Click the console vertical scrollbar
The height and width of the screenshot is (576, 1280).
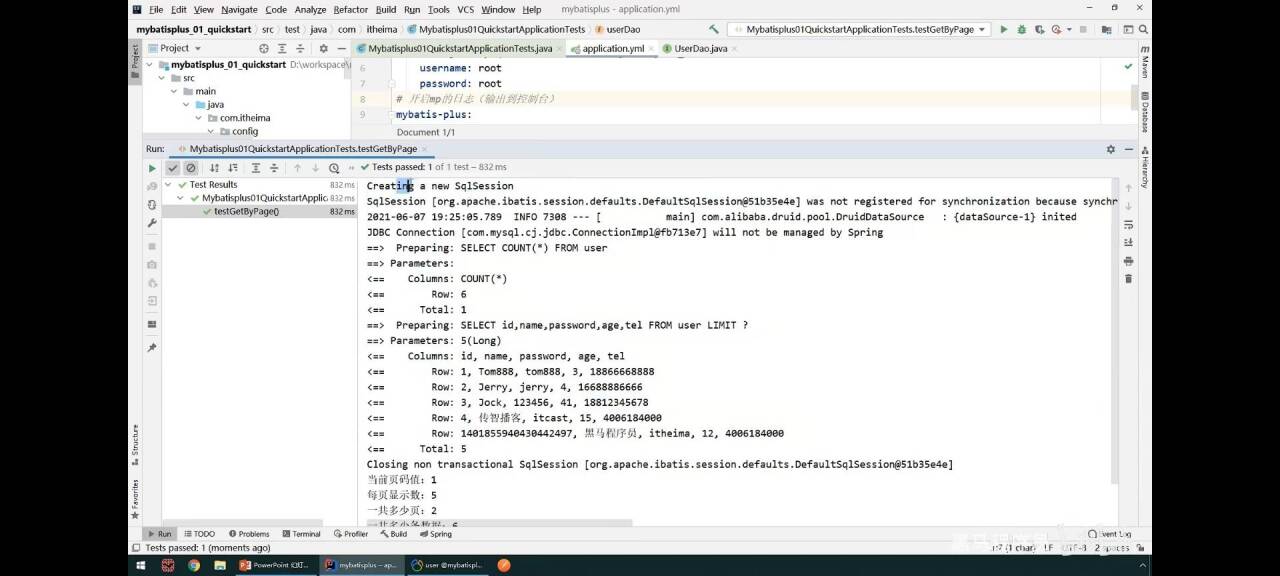click(x=1114, y=330)
